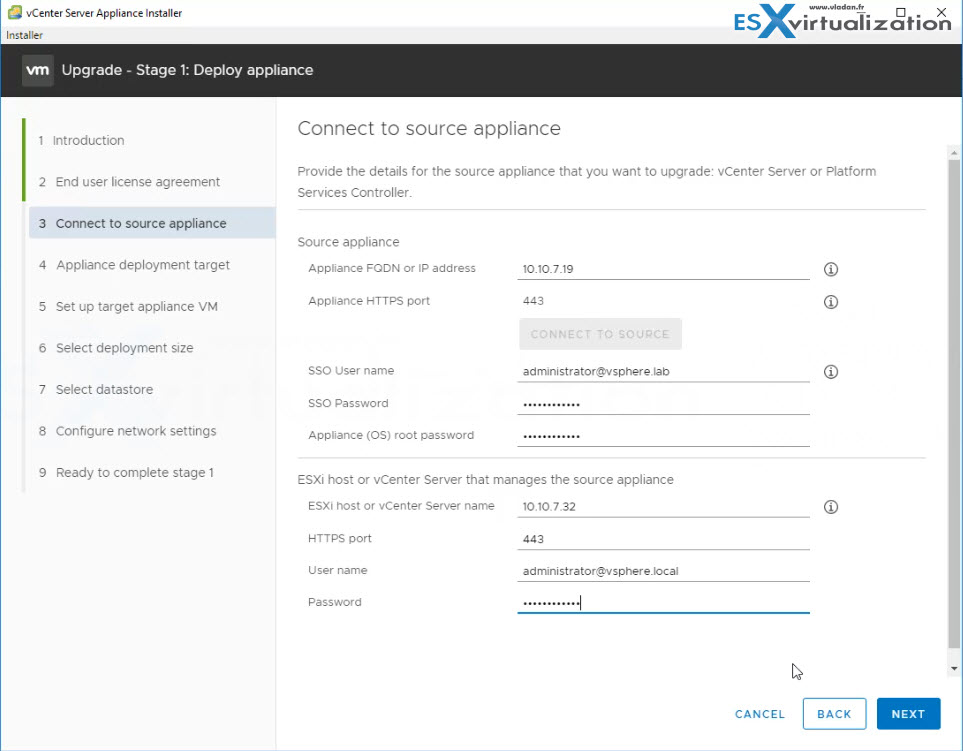Click the ESXi host or vCenter Server name field
The width and height of the screenshot is (963, 751).
pyautogui.click(x=663, y=507)
